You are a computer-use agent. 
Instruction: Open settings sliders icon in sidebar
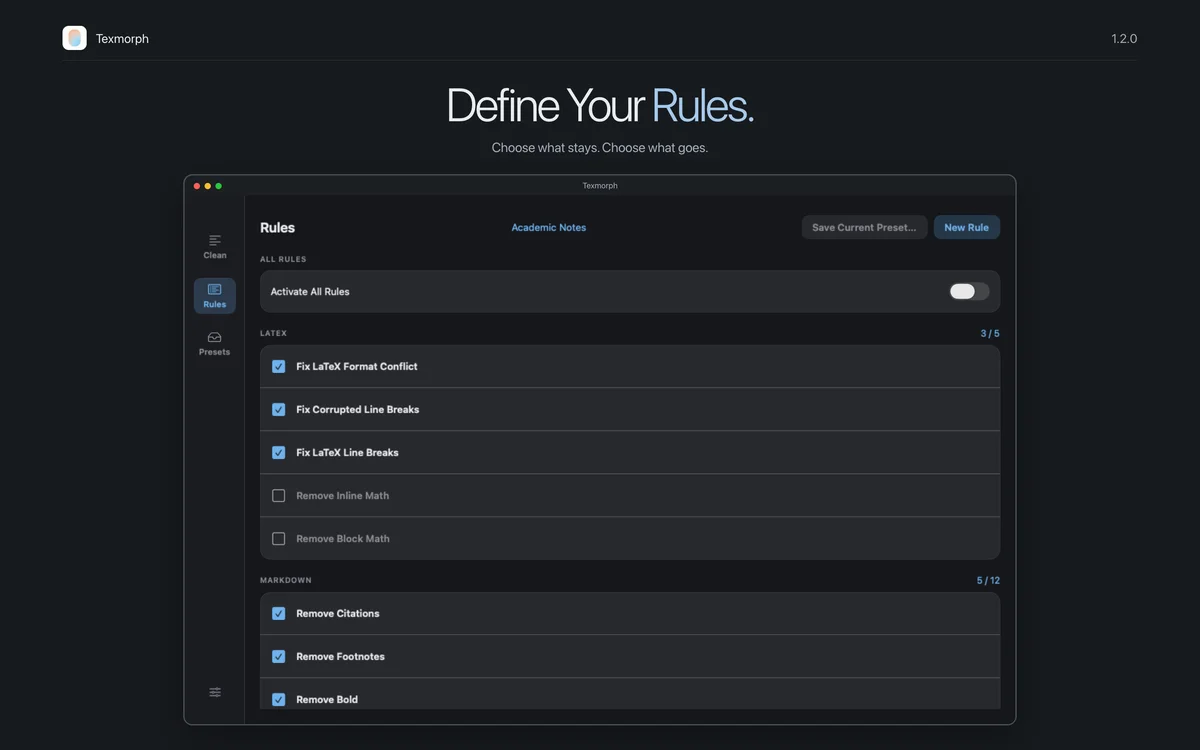[x=215, y=692]
